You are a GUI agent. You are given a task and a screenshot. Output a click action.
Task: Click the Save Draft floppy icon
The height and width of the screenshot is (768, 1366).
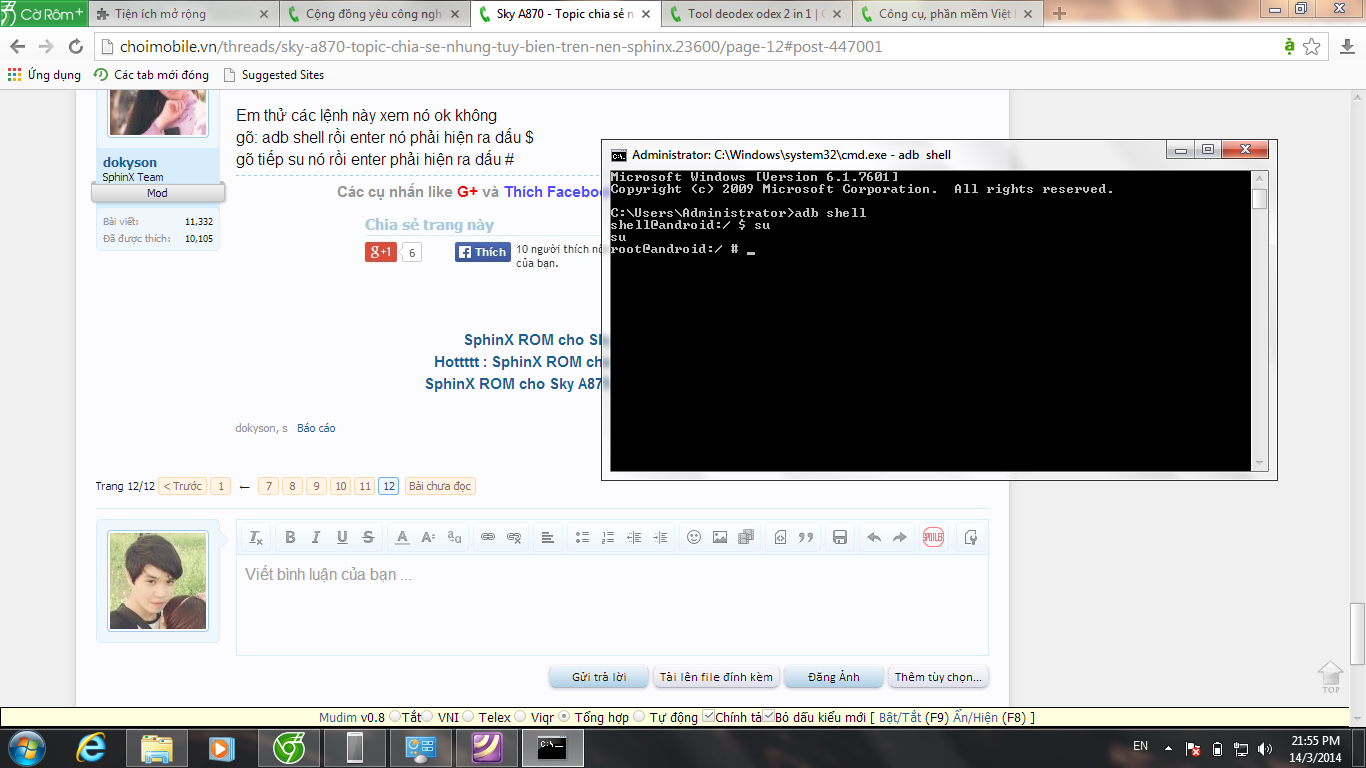click(x=840, y=537)
